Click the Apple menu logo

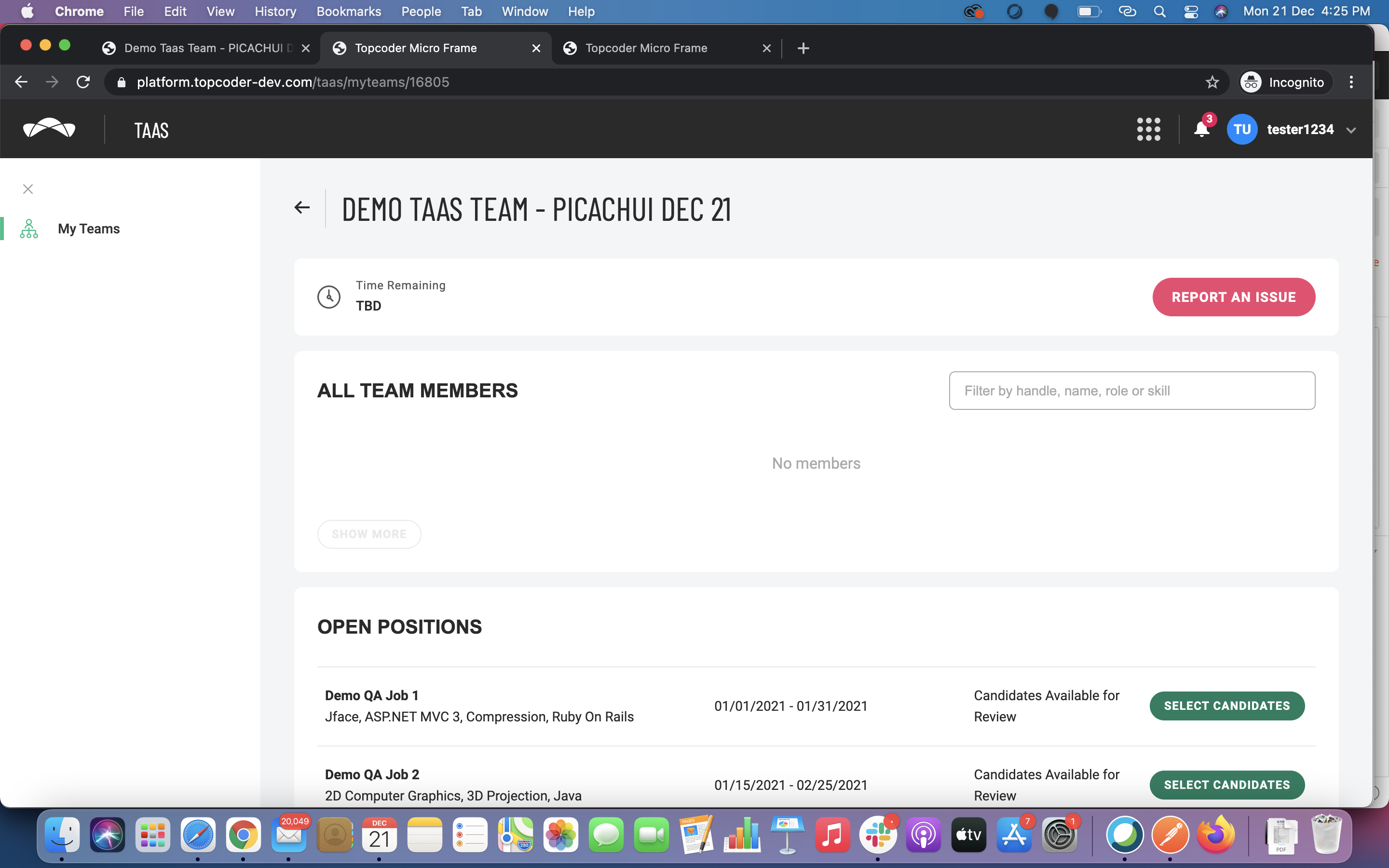[27, 12]
